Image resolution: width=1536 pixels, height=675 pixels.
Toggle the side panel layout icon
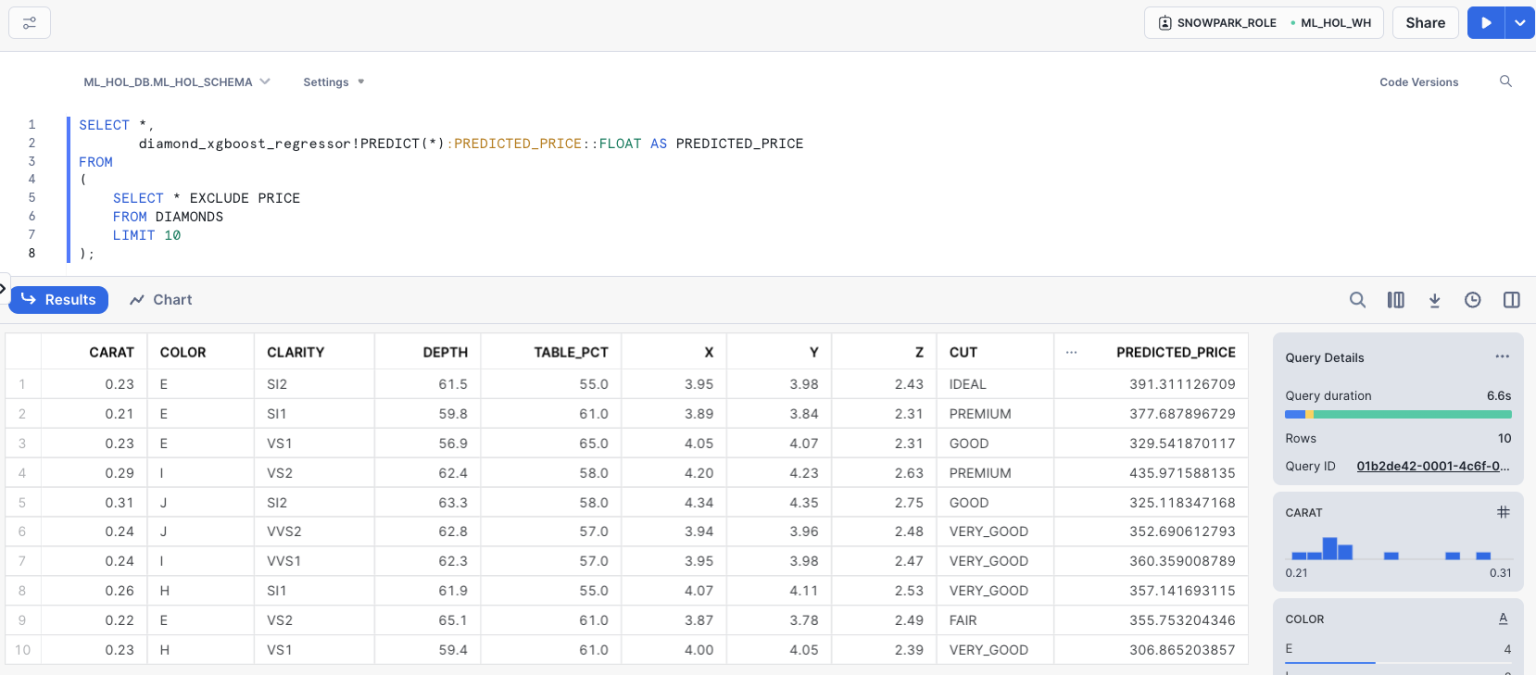pyautogui.click(x=1510, y=299)
